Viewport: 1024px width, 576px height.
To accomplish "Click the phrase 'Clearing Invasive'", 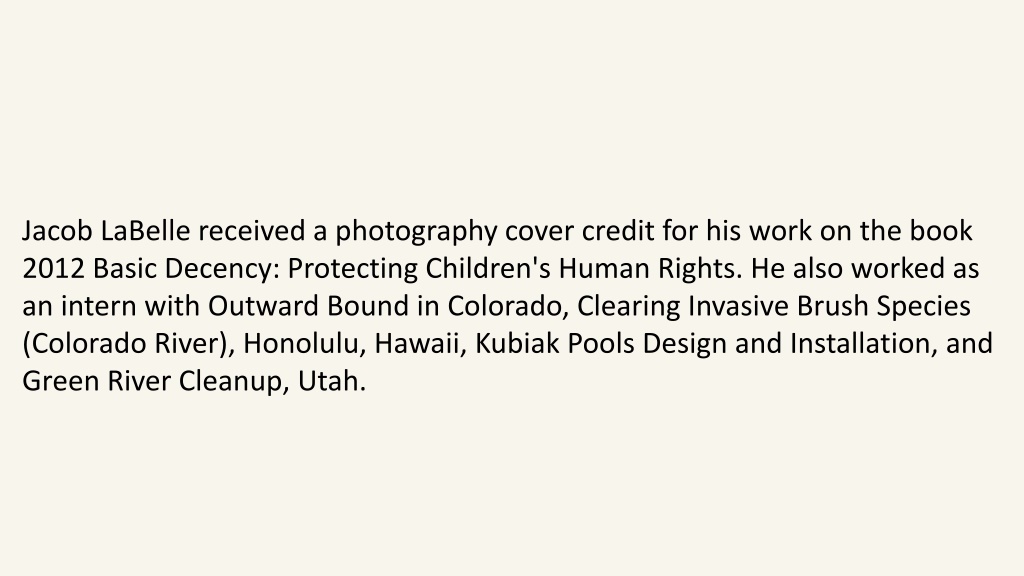I will 682,307.
